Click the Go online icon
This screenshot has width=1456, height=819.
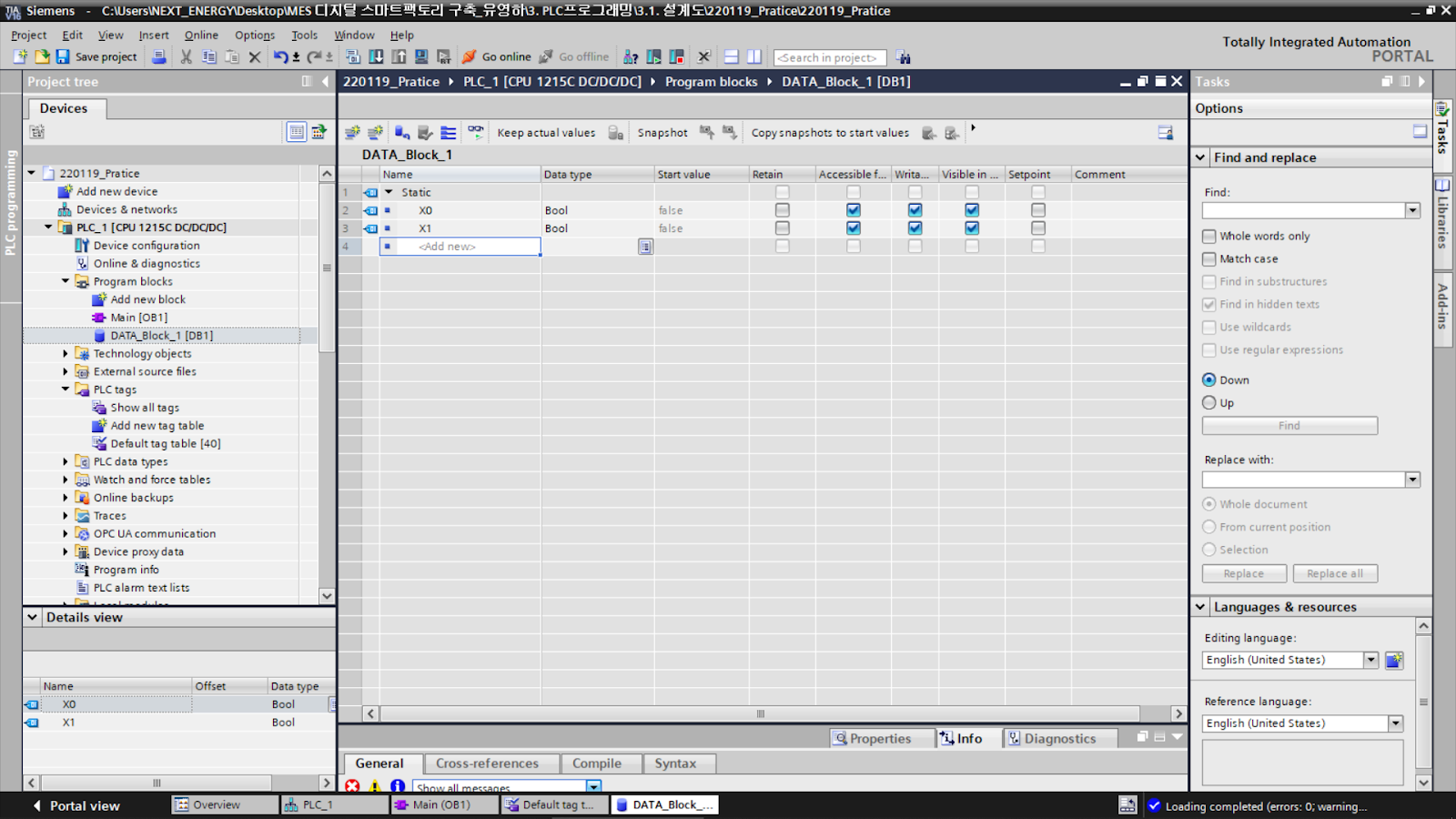pos(470,56)
